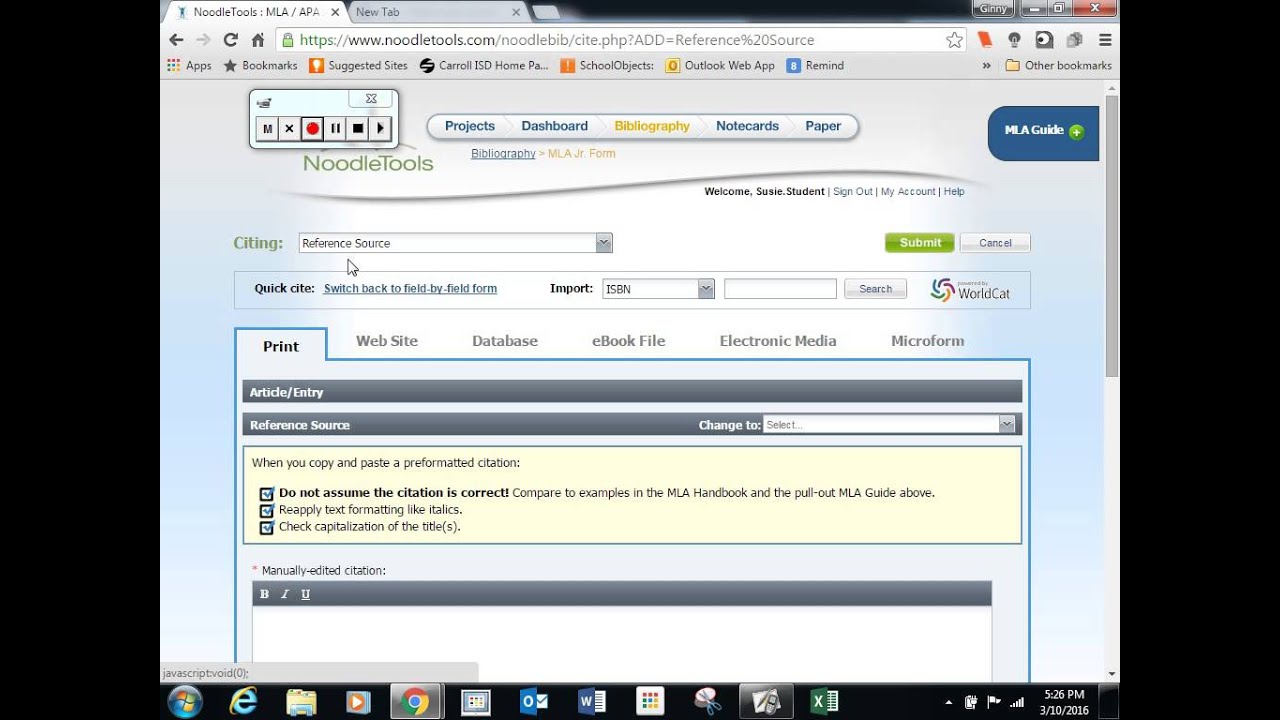
Task: Click 'Switch back to field-by-field form' link
Action: tap(410, 289)
